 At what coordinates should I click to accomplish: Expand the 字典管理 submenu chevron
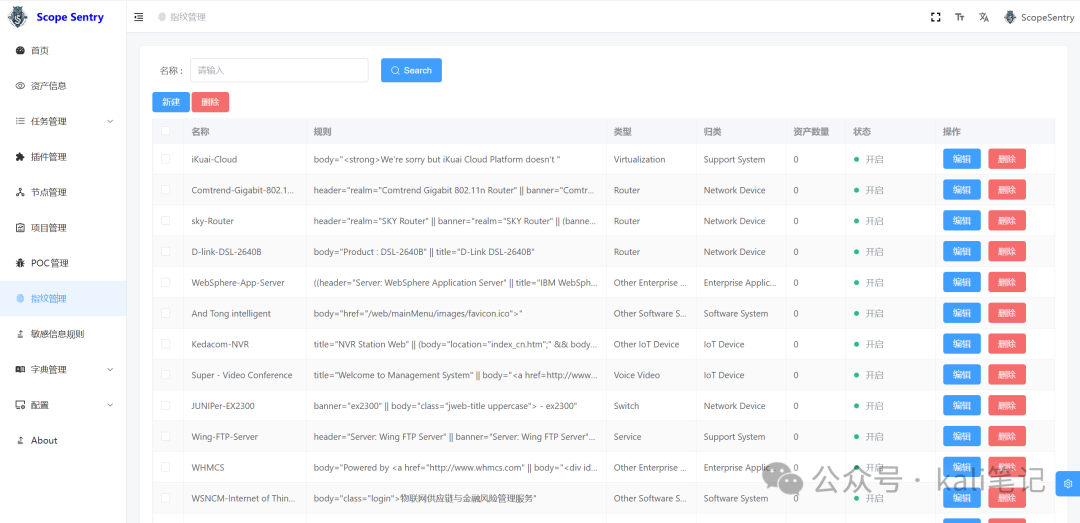coord(110,369)
